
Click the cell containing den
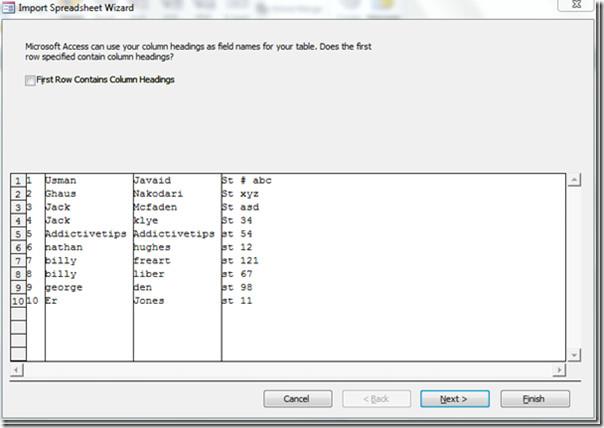click(177, 287)
